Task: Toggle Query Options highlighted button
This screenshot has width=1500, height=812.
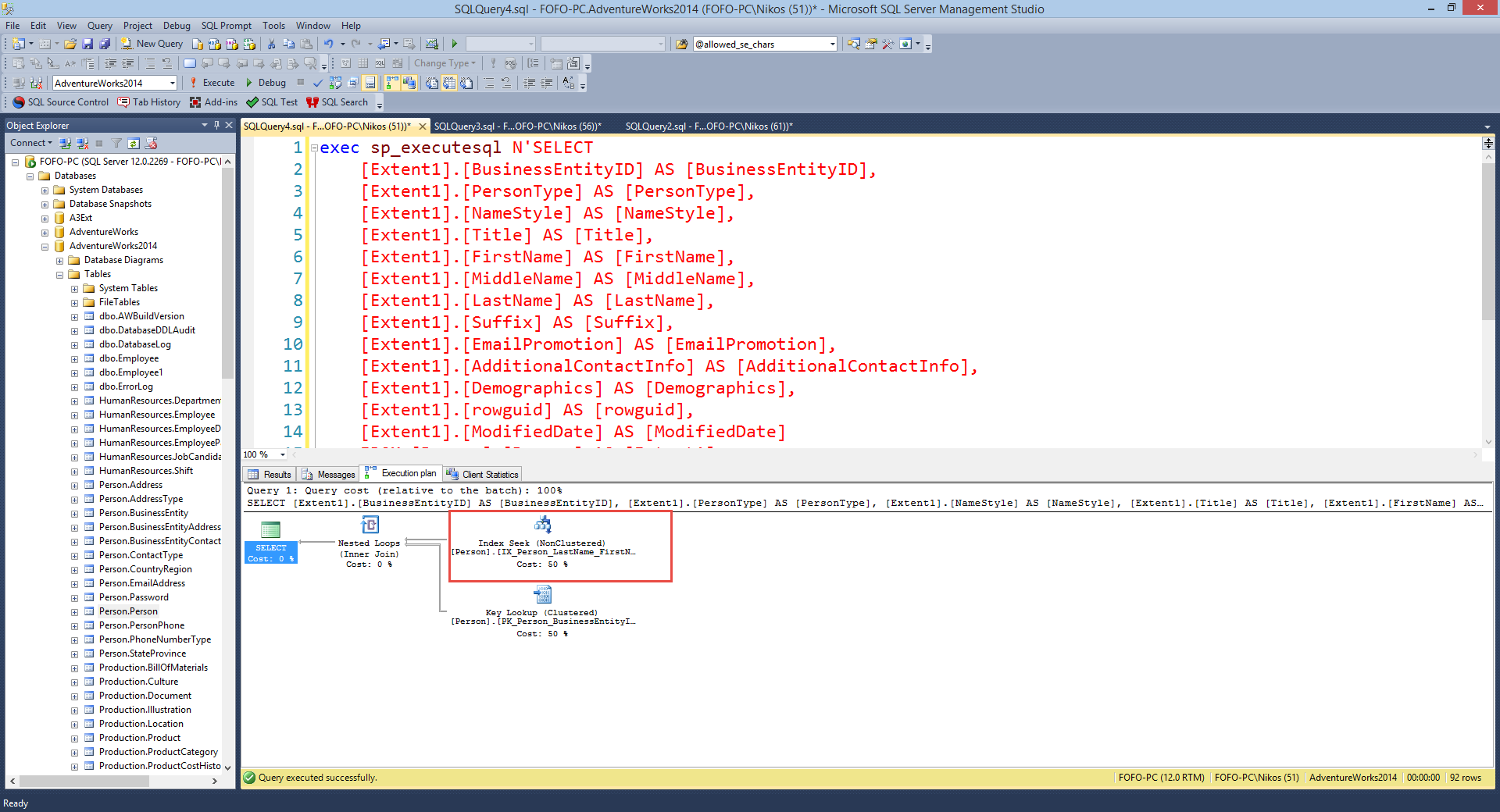Action: tap(370, 83)
